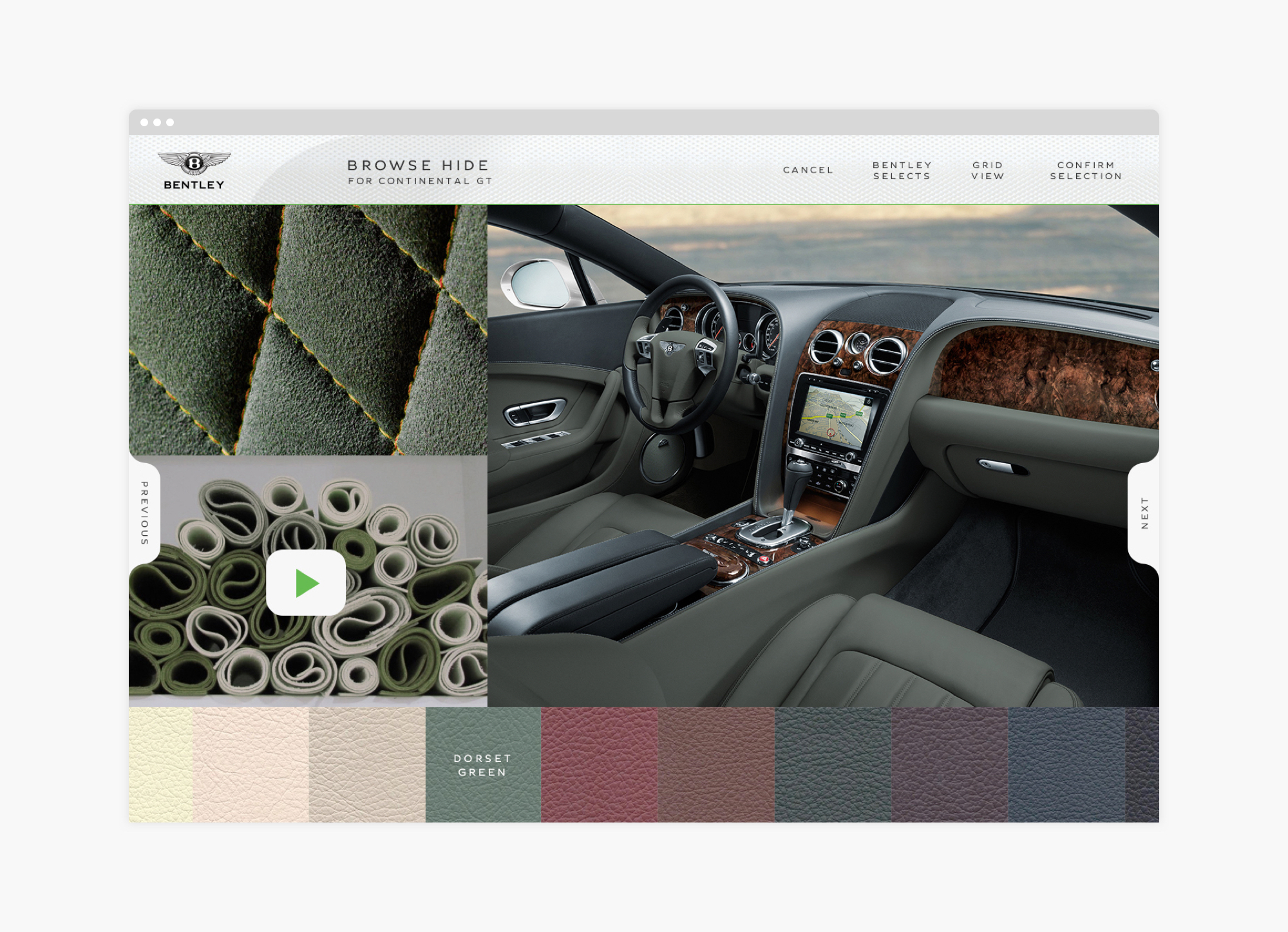Select the Dorset Green swatch
The height and width of the screenshot is (932, 1288).
pos(482,765)
